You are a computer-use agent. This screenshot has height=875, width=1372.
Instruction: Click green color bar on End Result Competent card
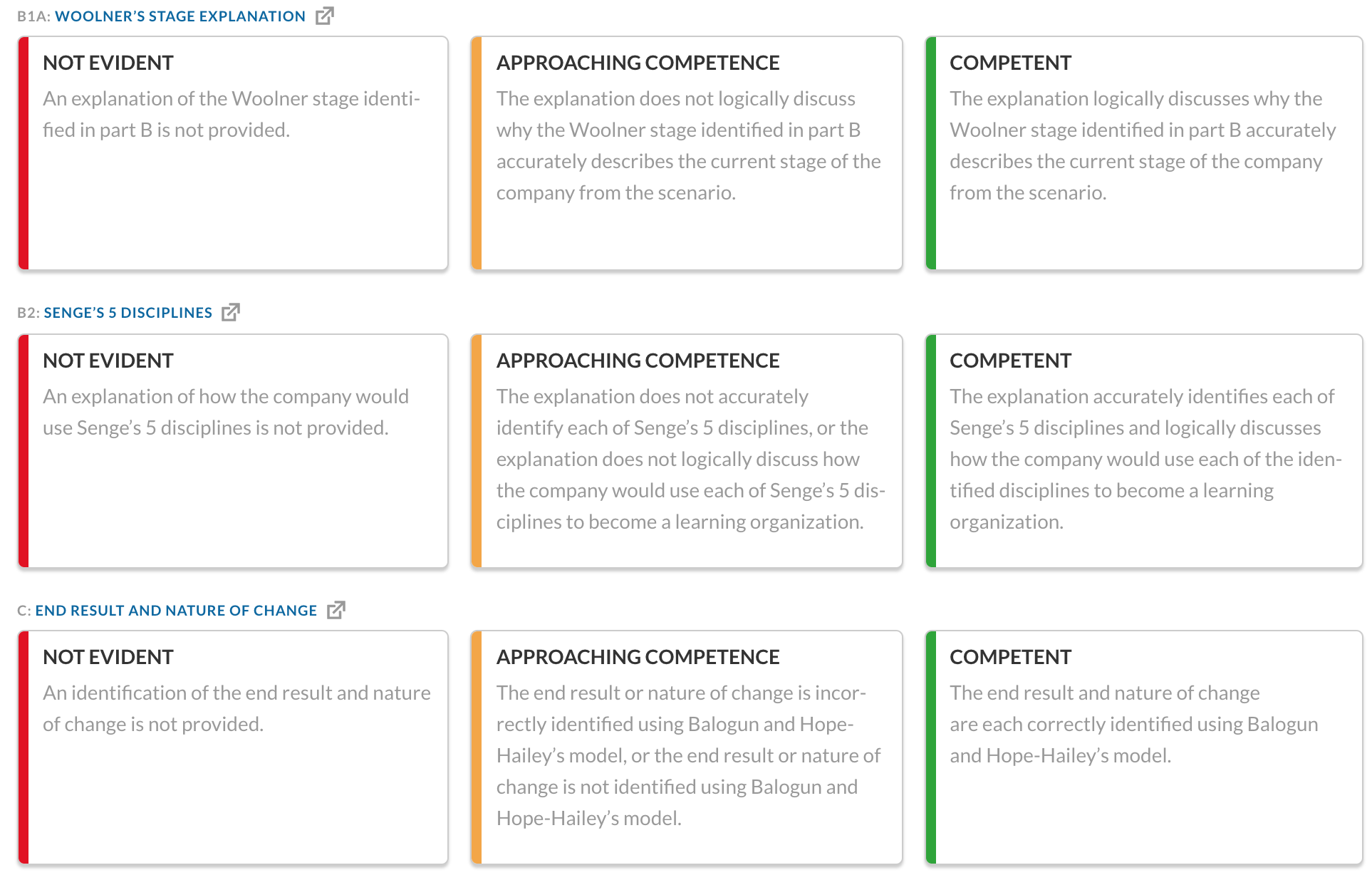(x=931, y=747)
